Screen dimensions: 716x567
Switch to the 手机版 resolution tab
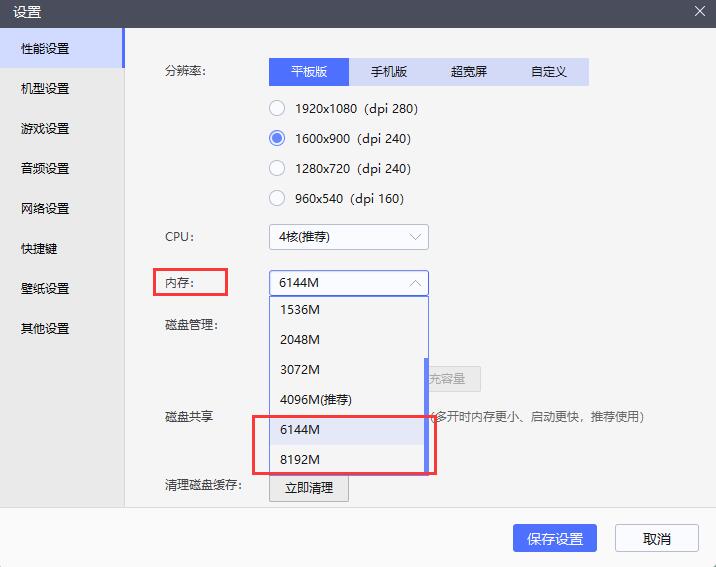[389, 72]
